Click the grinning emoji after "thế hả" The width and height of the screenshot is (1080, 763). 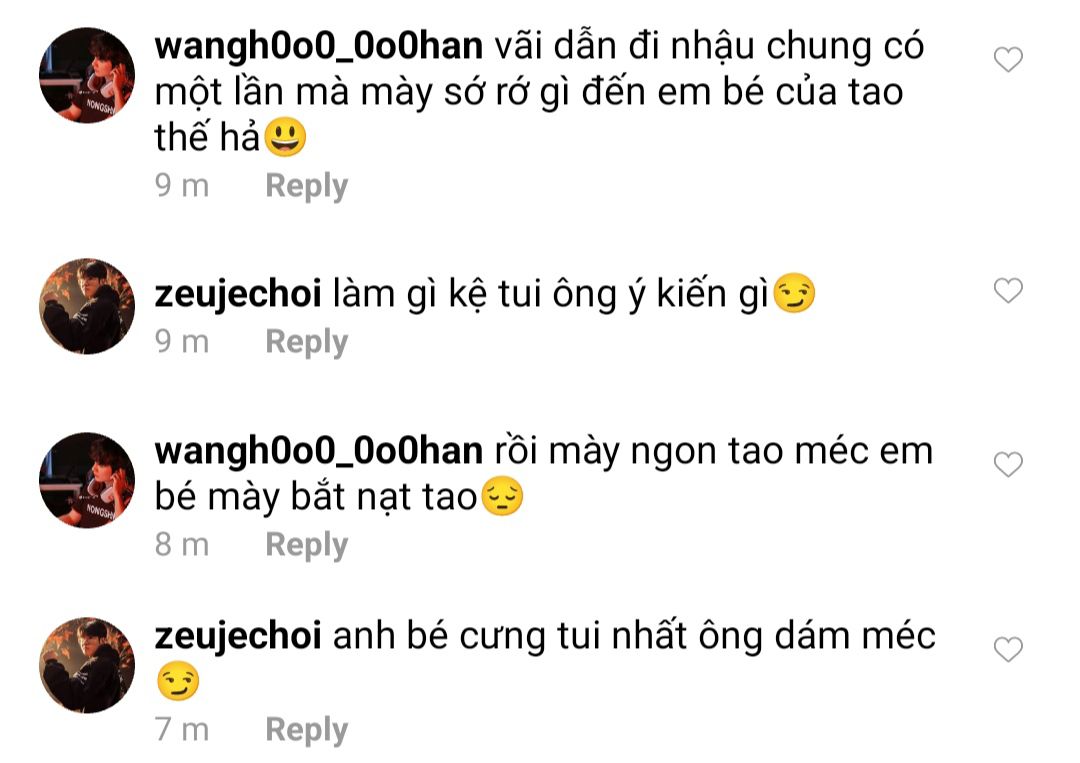285,136
